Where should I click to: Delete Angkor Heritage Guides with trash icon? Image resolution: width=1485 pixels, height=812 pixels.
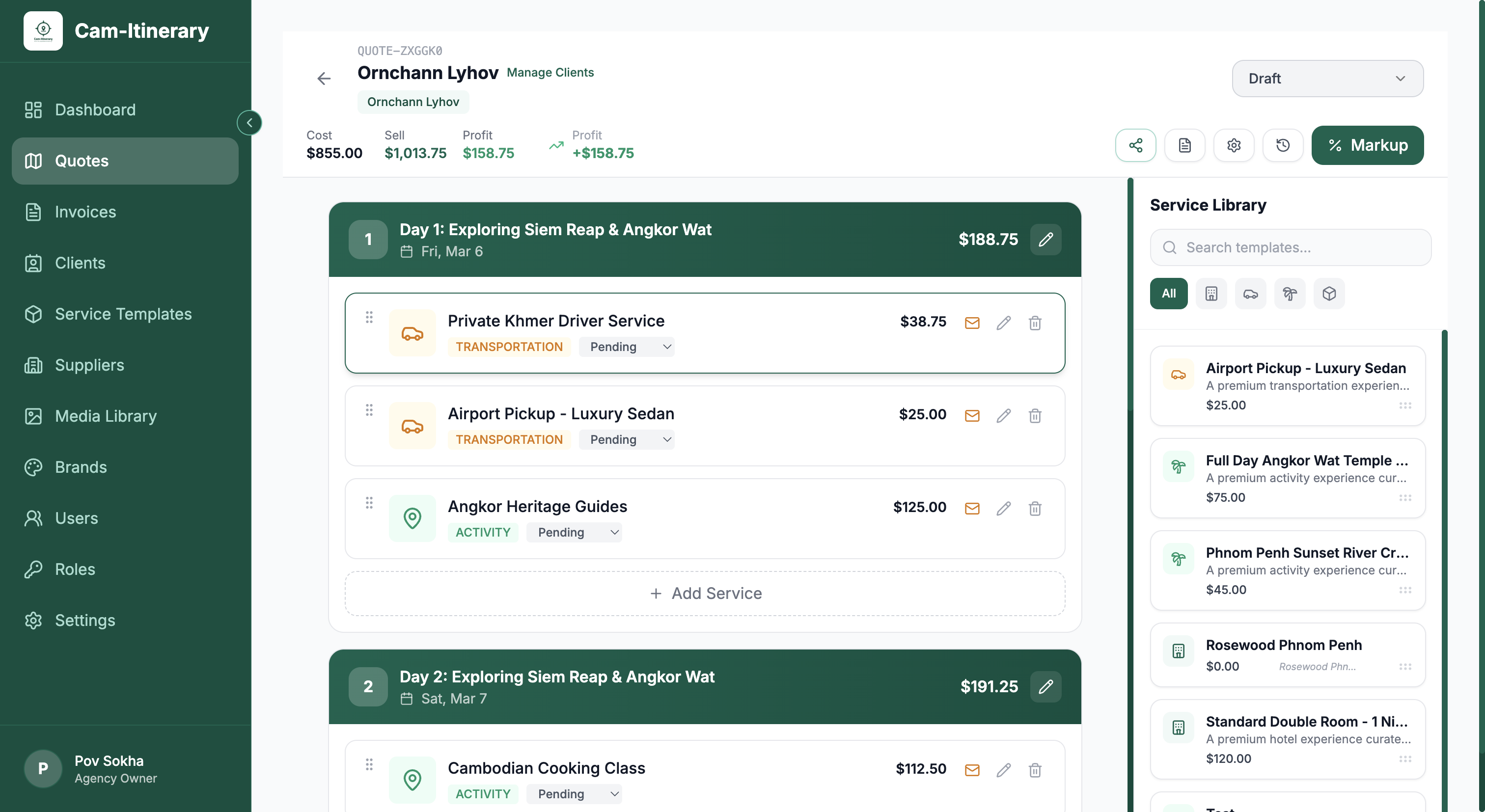tap(1035, 508)
